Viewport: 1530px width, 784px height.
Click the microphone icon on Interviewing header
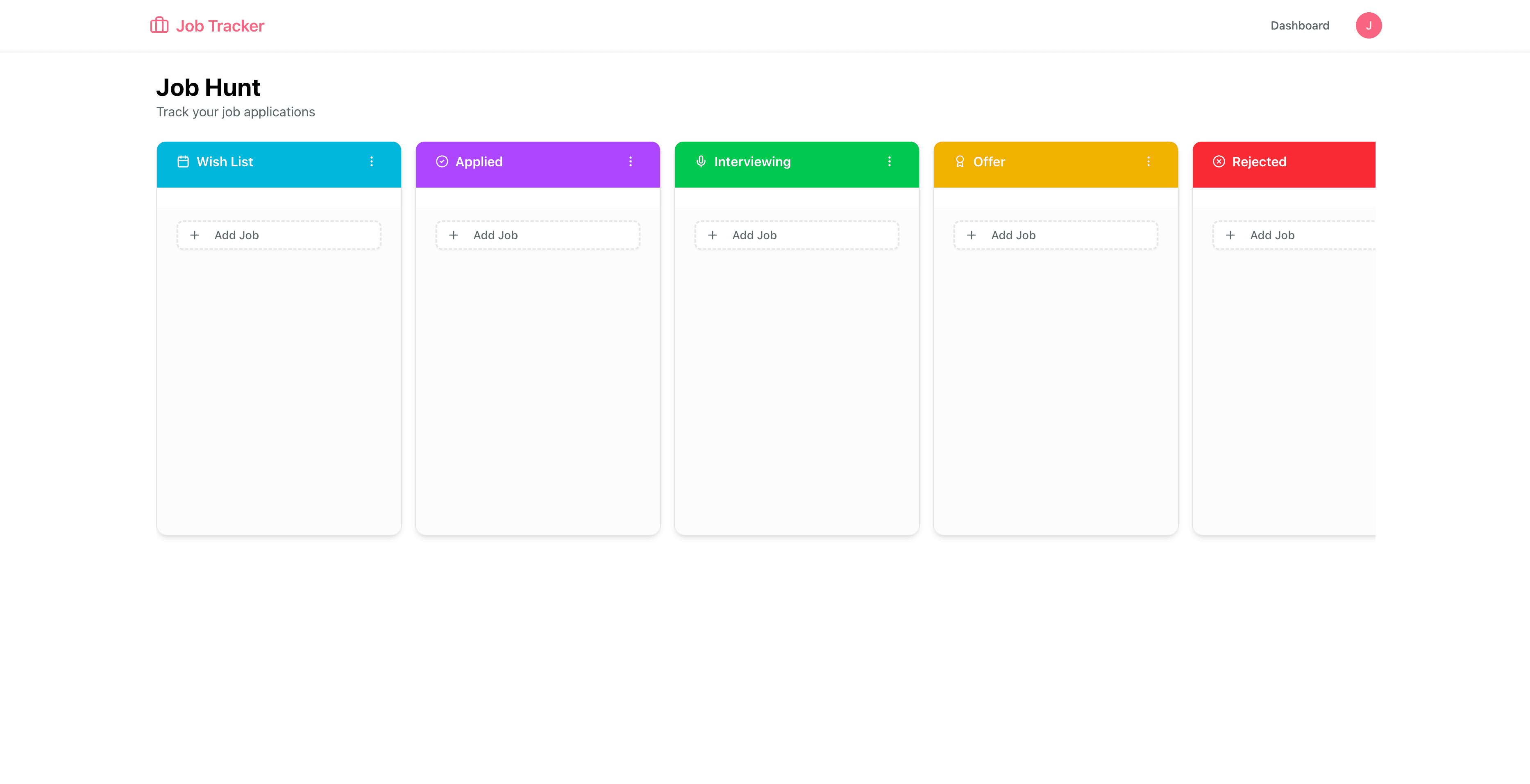coord(701,161)
